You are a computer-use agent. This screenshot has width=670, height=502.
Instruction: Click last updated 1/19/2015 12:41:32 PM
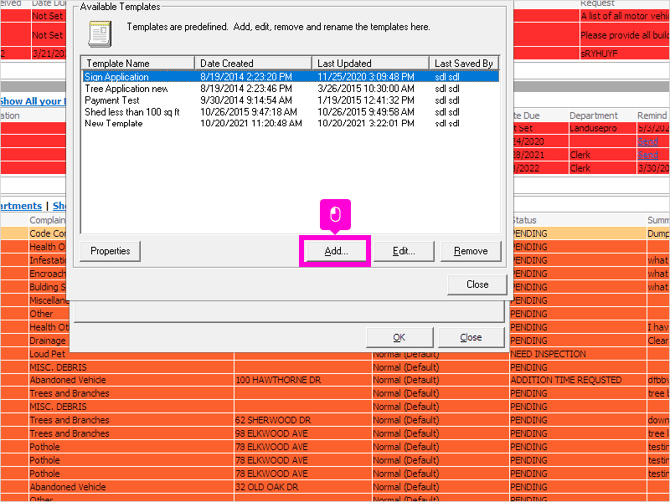[366, 100]
